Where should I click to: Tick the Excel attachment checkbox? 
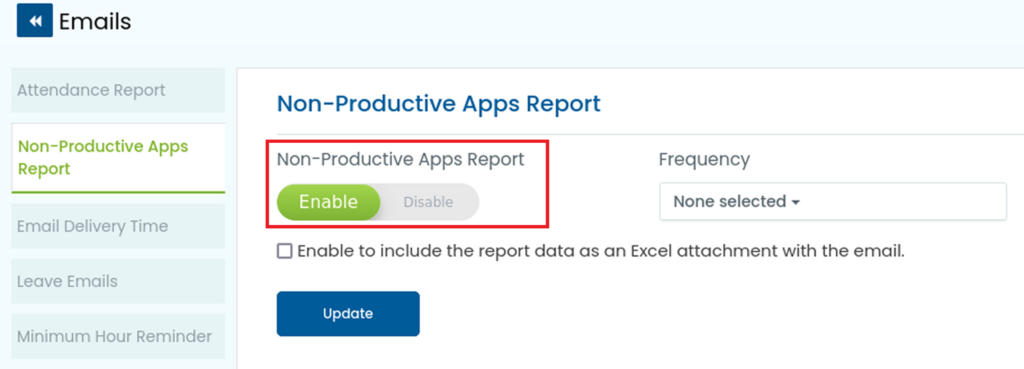click(x=284, y=251)
